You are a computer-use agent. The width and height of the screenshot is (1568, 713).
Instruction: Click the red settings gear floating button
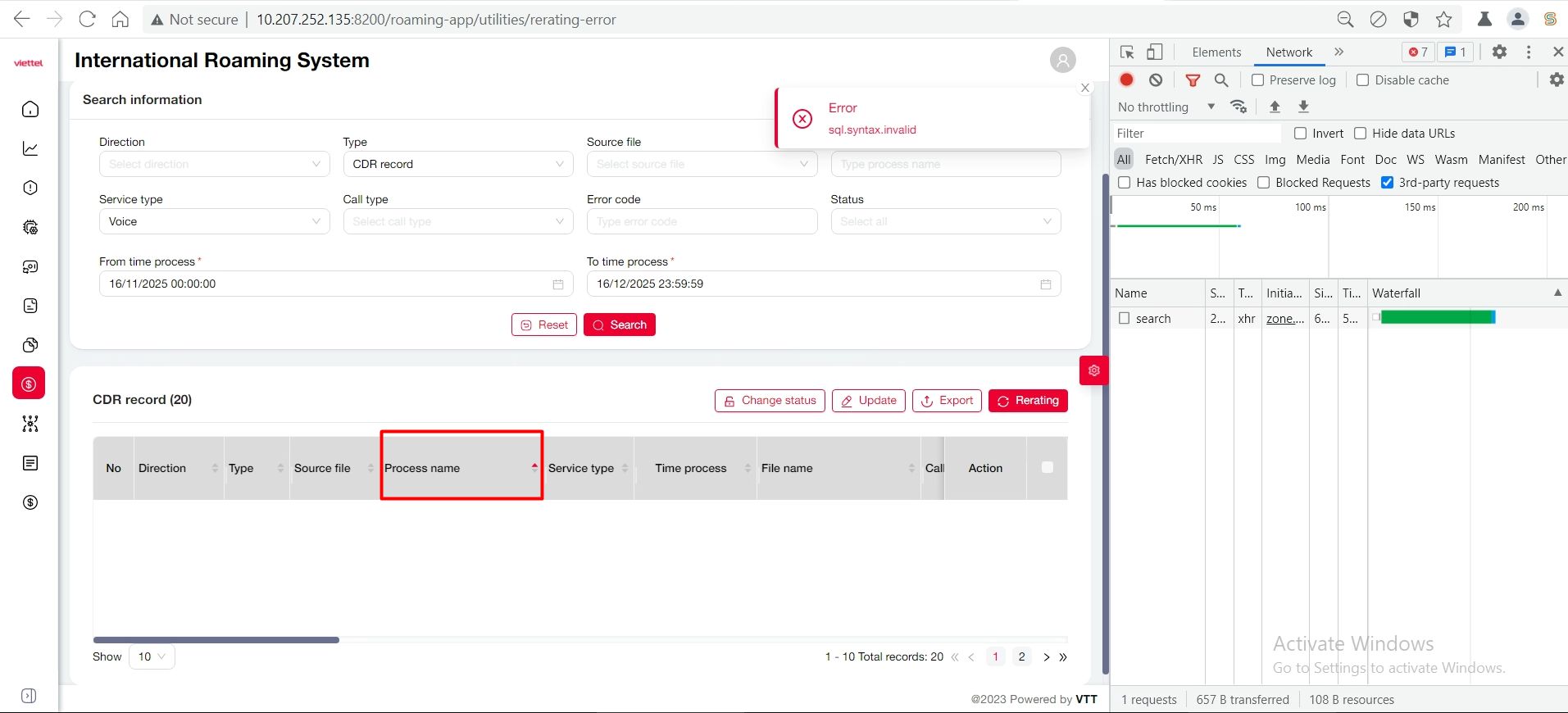click(1093, 370)
